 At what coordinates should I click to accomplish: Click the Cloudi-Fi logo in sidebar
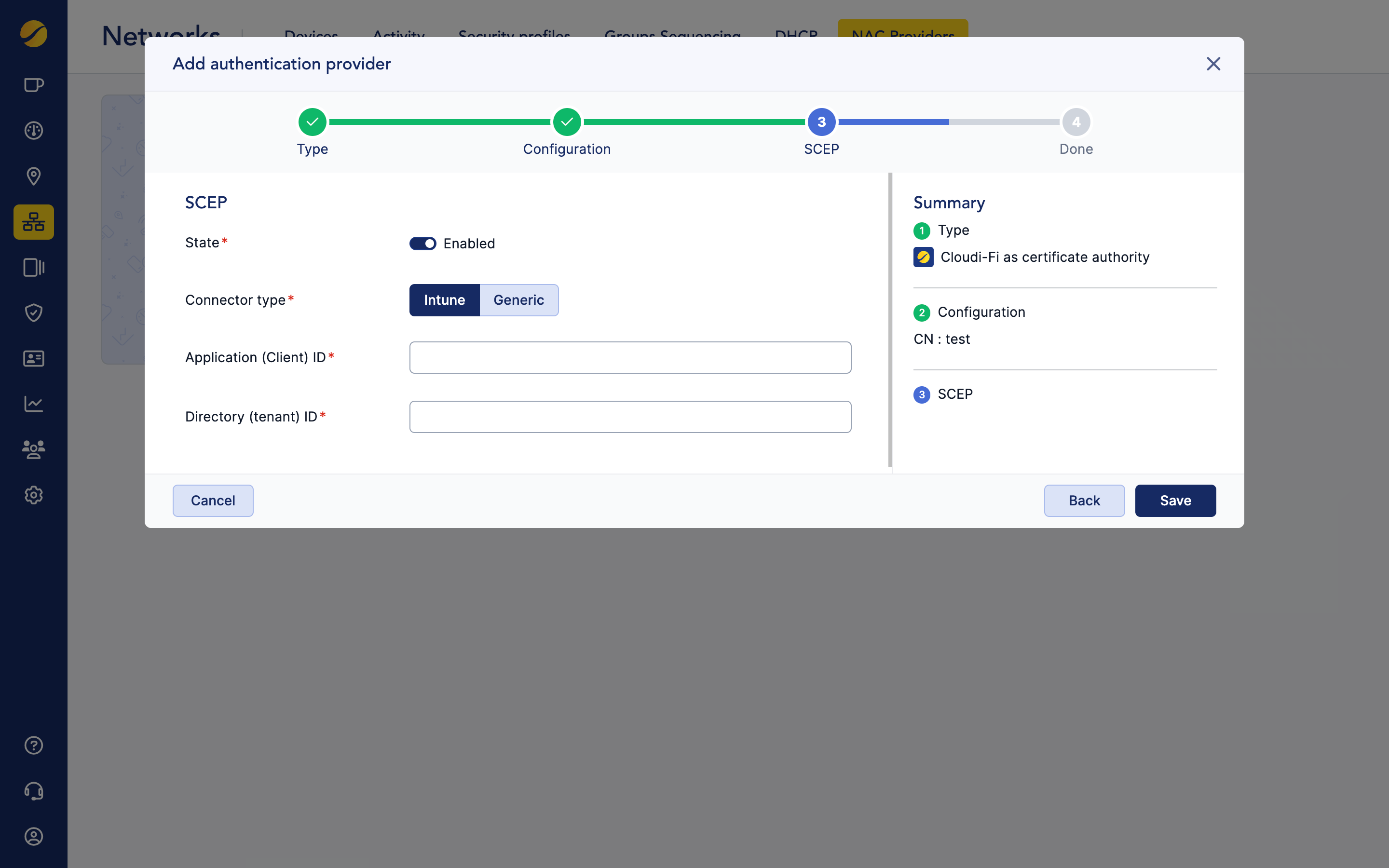click(33, 34)
